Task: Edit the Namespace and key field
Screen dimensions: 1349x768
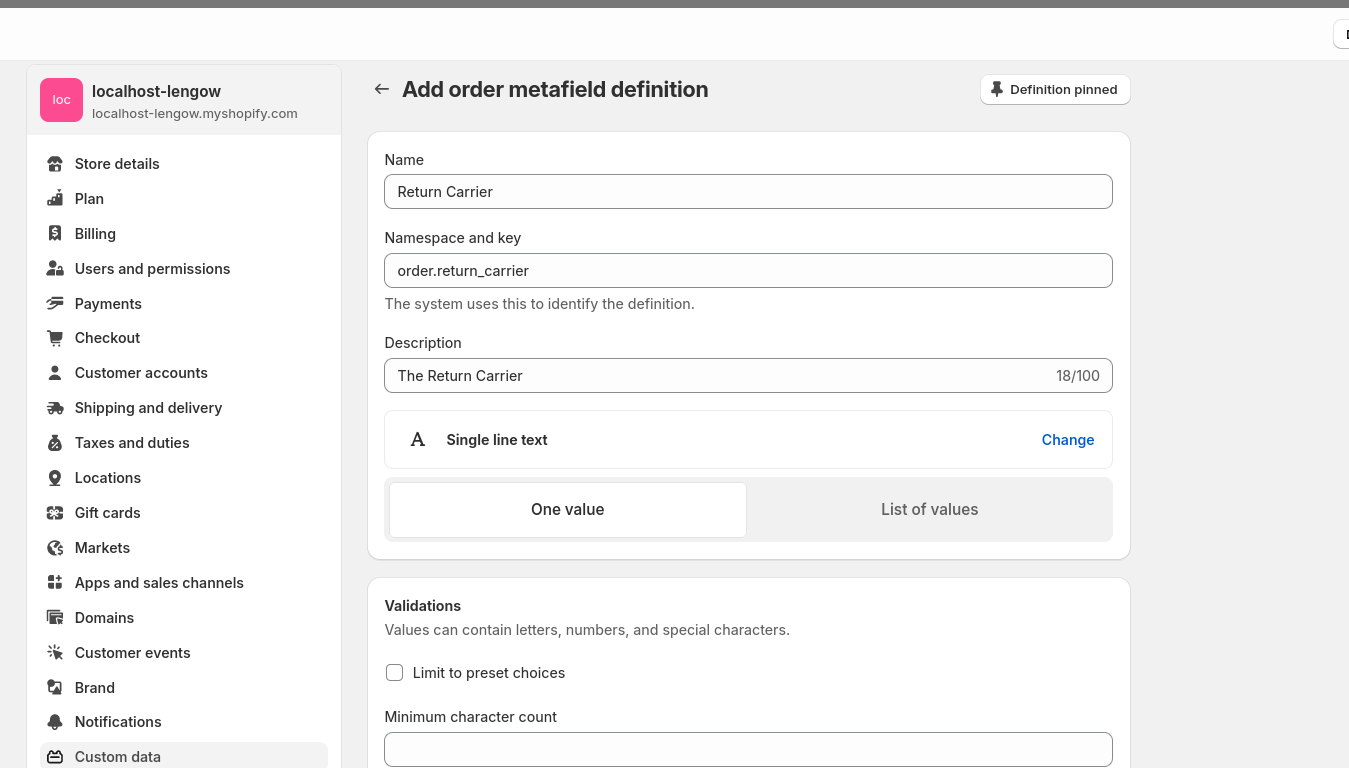Action: pyautogui.click(x=747, y=271)
